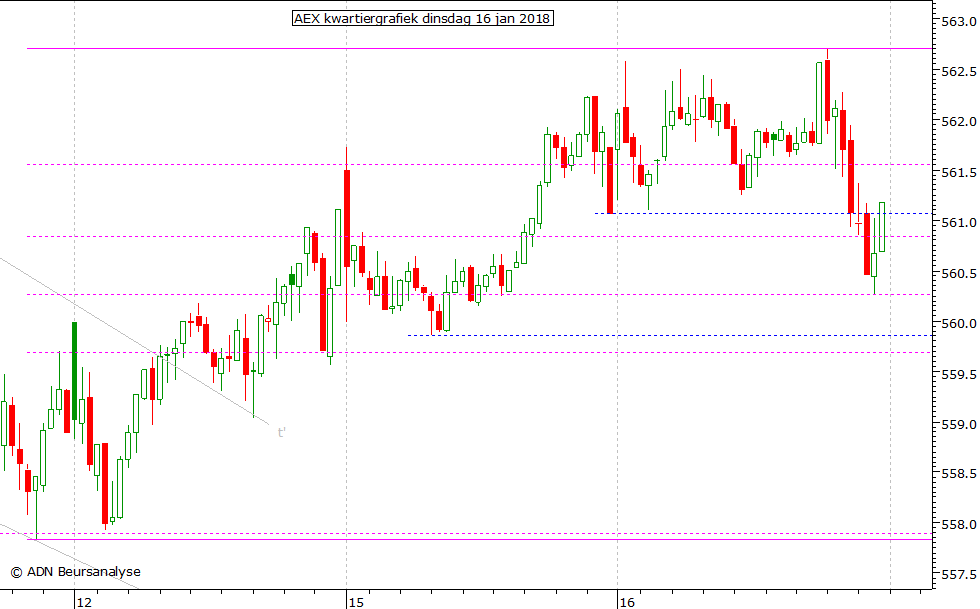Screen dimensions: 980x609
Task: Click the tall red candle right after date 15
Action: tap(347, 219)
